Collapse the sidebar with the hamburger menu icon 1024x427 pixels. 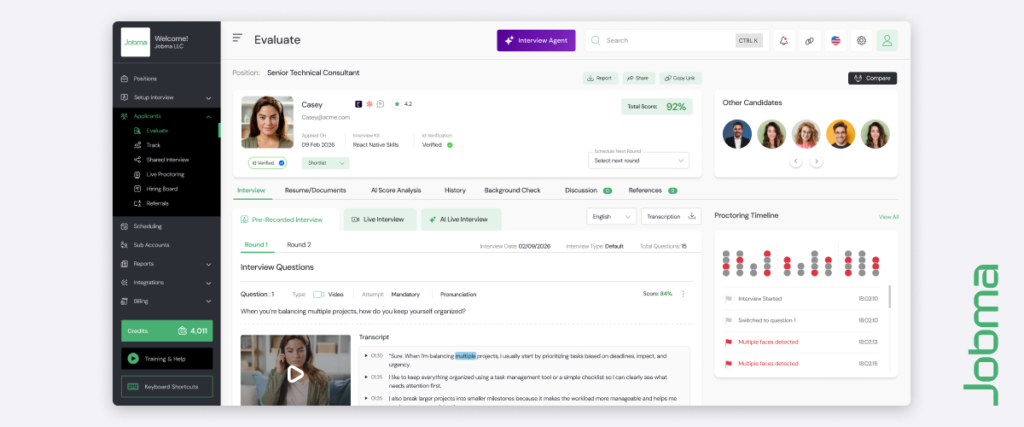tap(237, 38)
